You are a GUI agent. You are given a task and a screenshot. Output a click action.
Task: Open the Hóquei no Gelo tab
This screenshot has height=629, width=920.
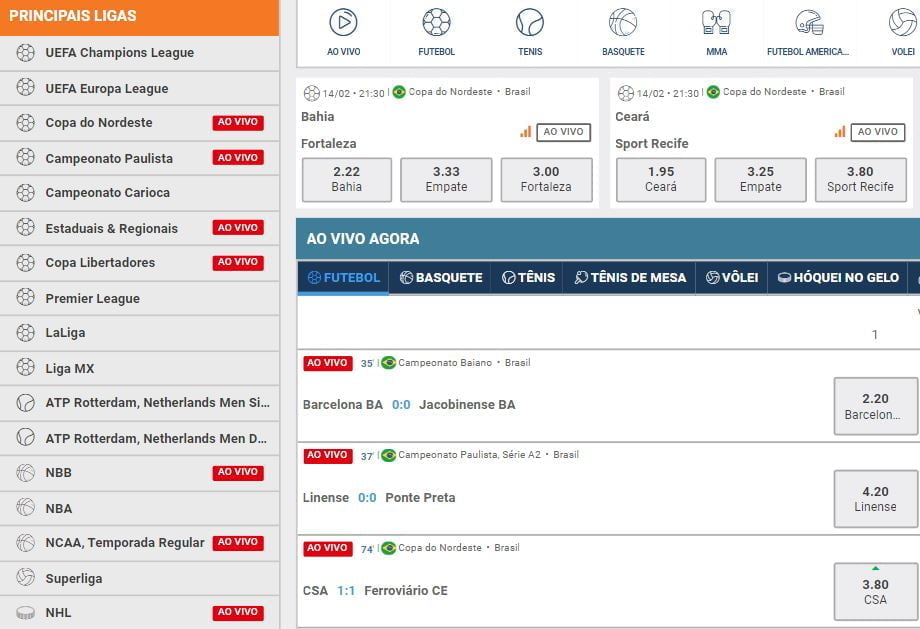coord(838,277)
